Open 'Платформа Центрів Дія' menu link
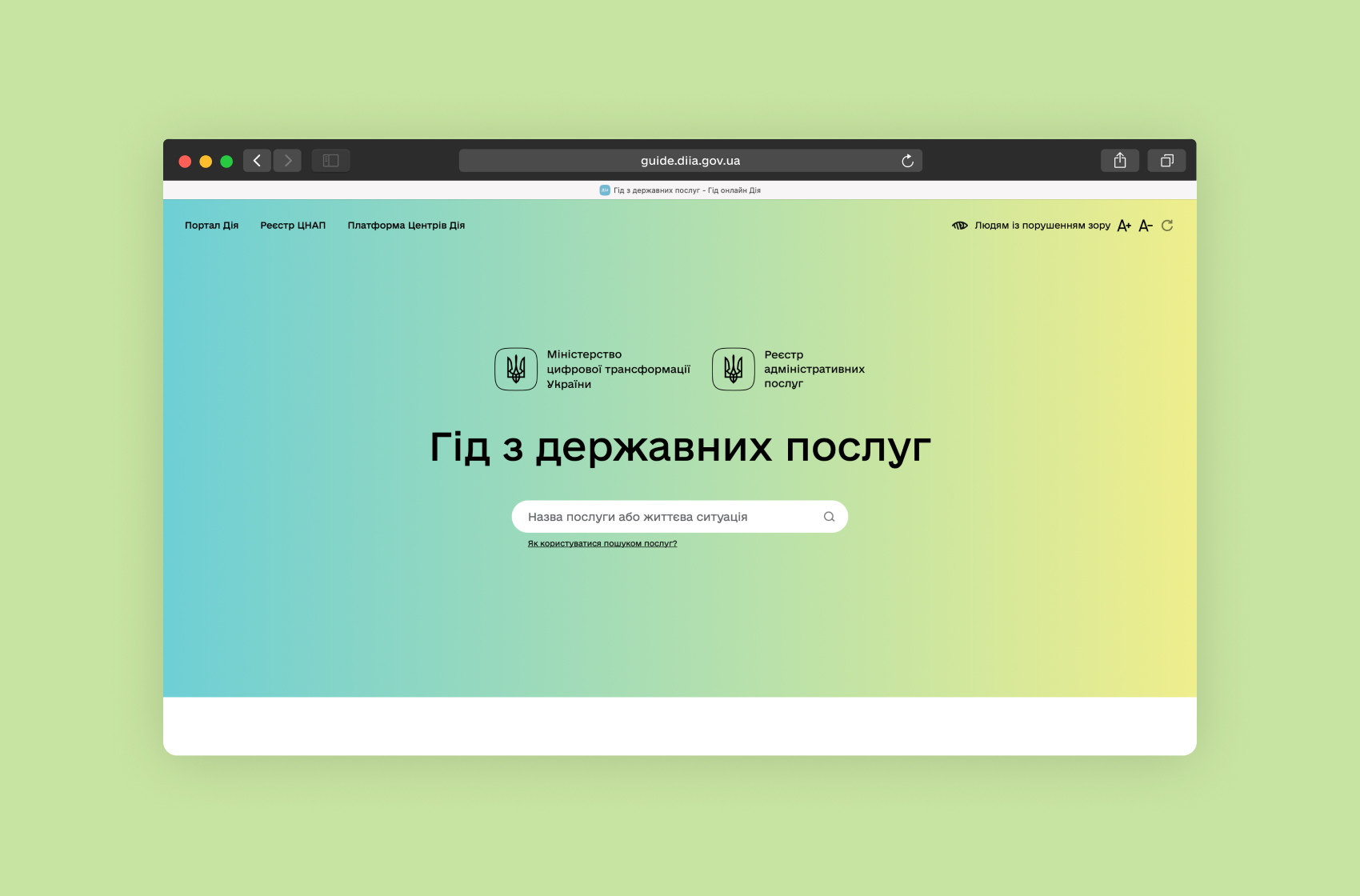 coord(406,226)
